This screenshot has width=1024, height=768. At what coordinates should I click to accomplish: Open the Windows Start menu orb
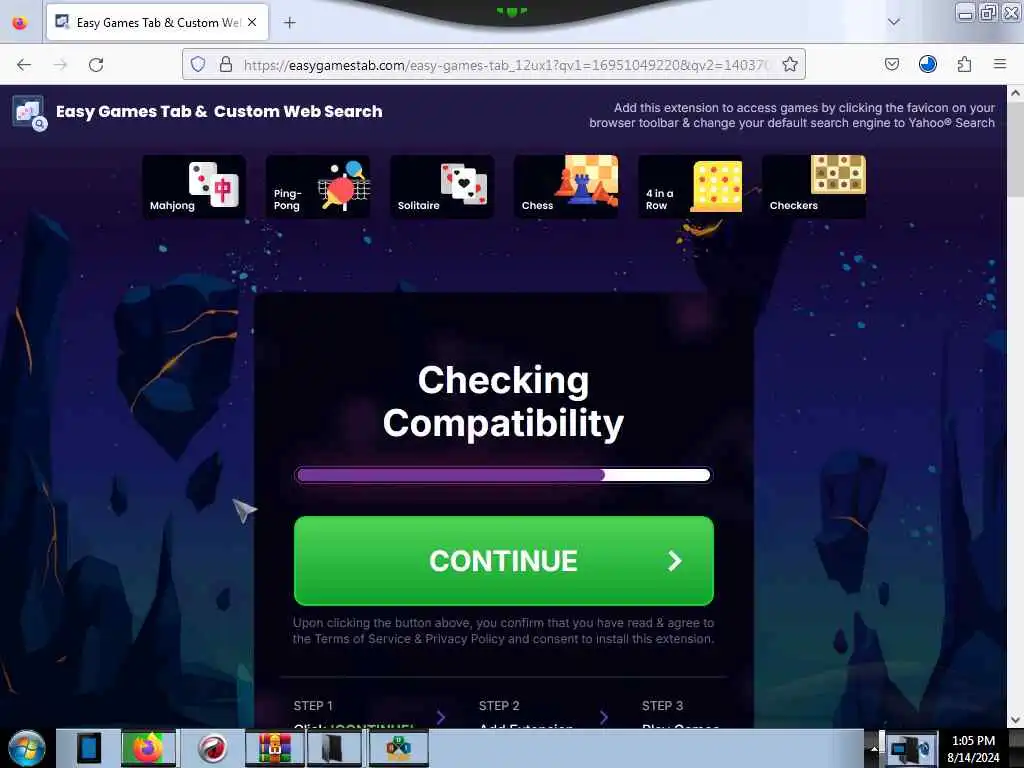click(27, 748)
